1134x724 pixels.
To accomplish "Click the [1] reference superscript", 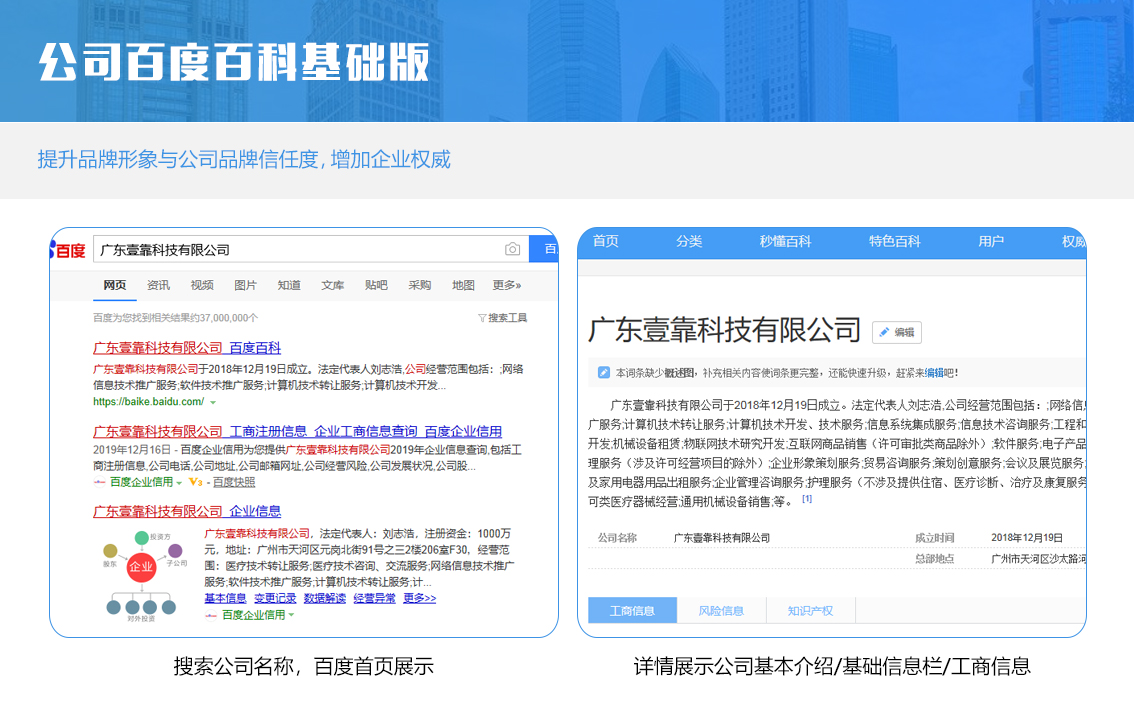I will coord(807,498).
